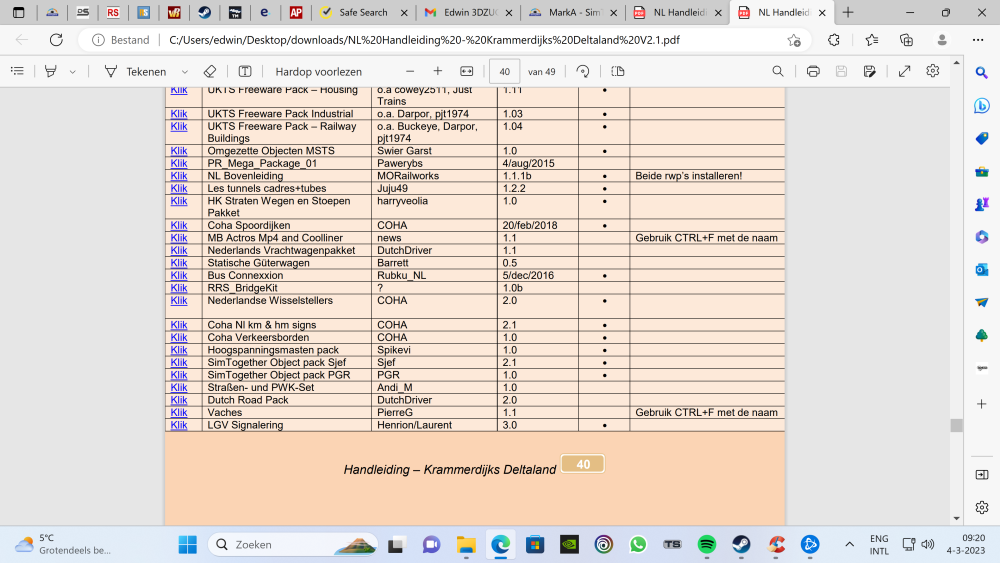Enter full screen PDF view

click(x=904, y=71)
